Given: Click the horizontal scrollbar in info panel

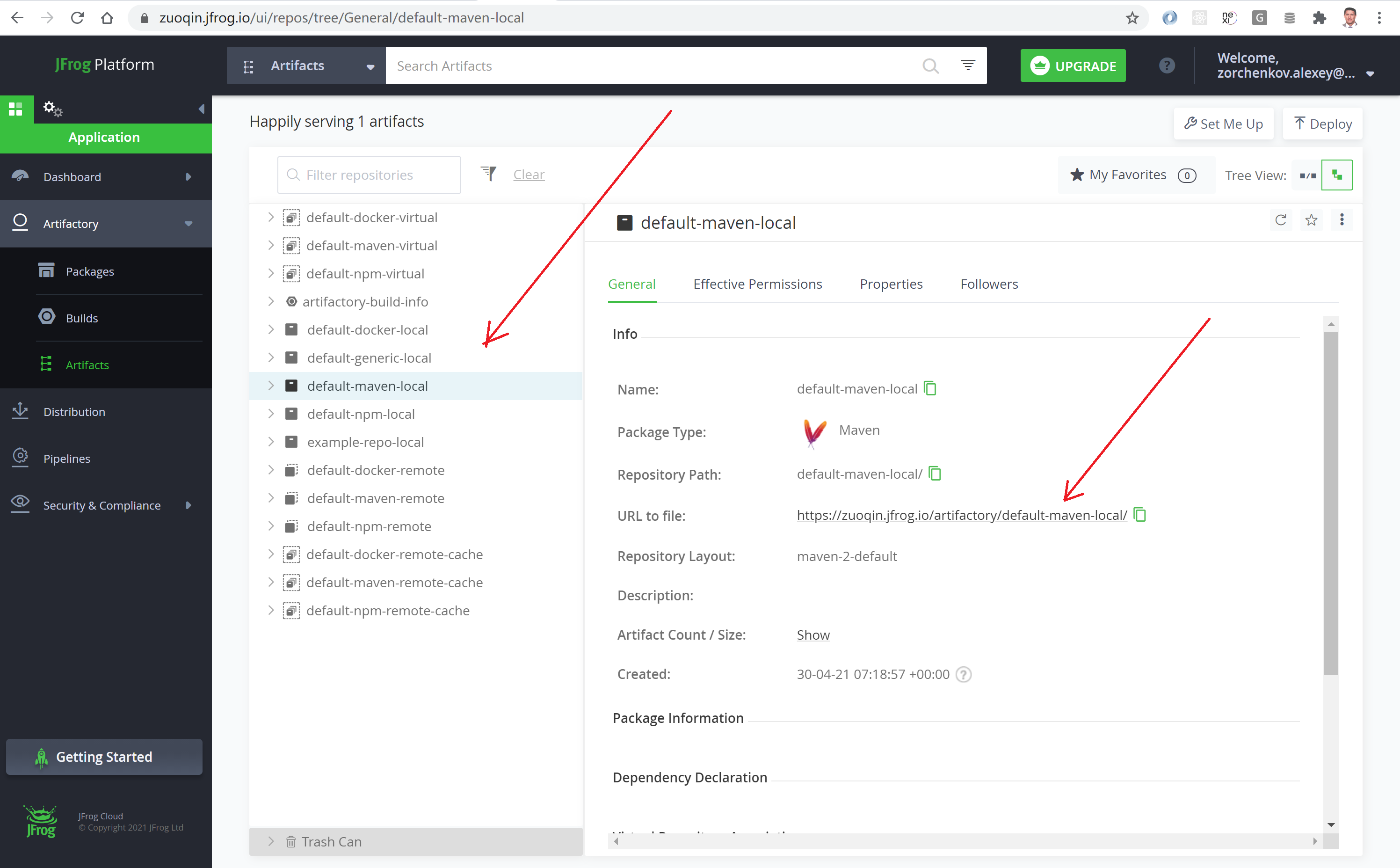Looking at the screenshot, I should pyautogui.click(x=965, y=842).
